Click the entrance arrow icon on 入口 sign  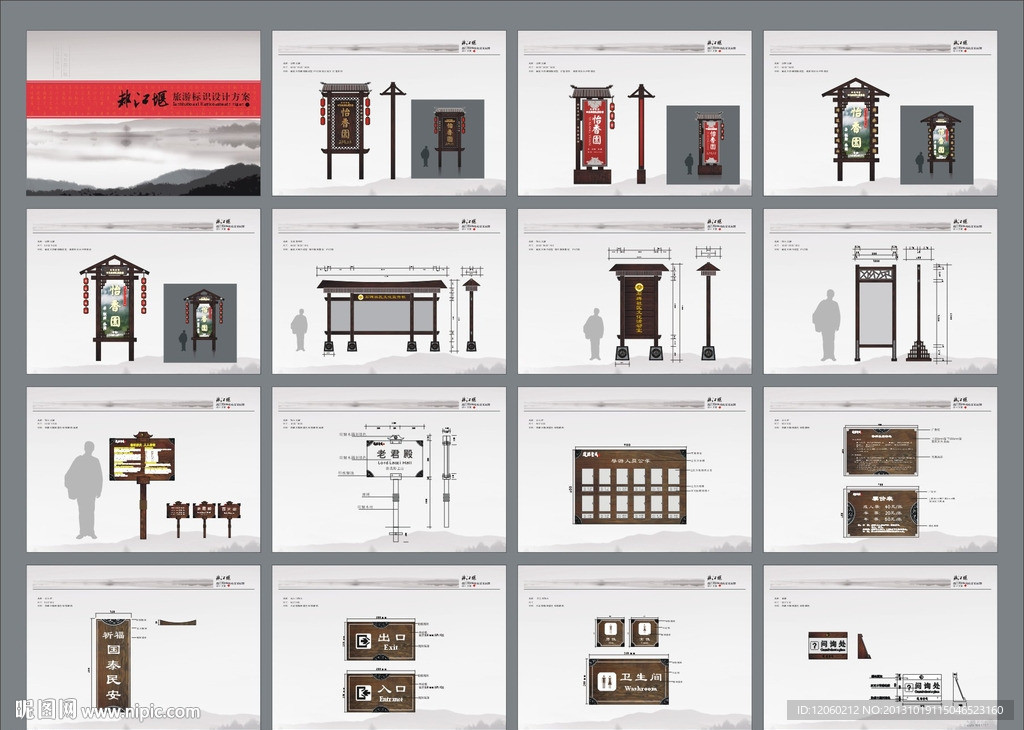tap(358, 691)
